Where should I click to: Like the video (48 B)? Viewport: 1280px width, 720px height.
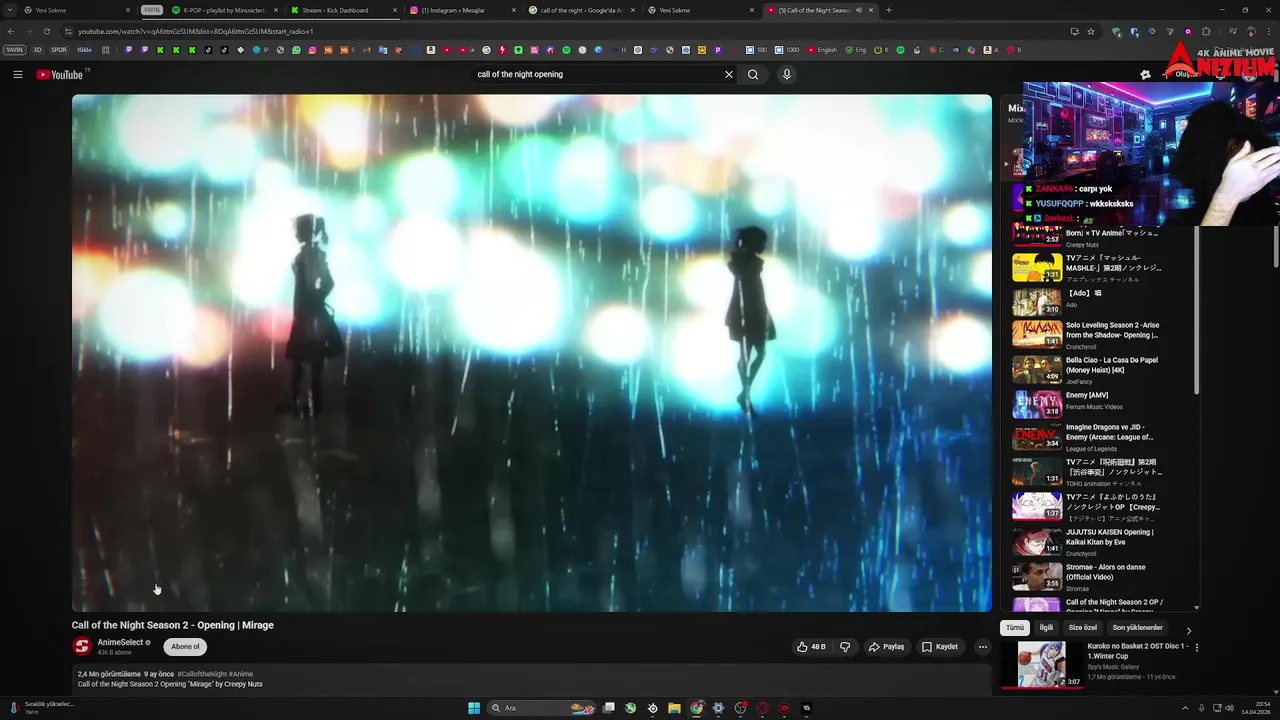811,647
